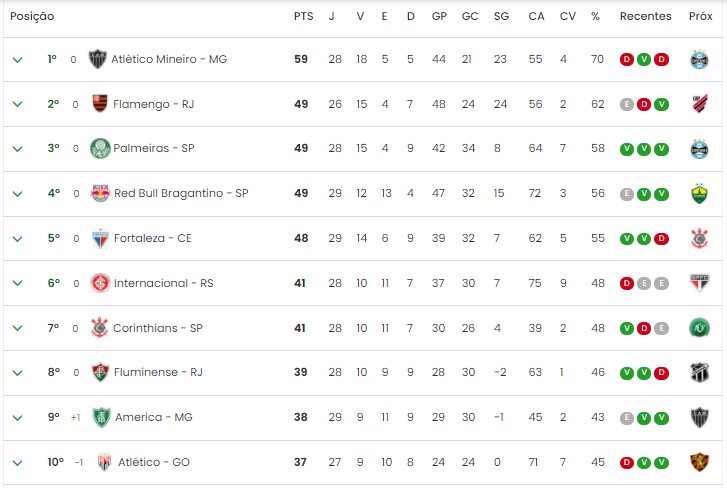Click Corinthians next opponent Chapecoense crest

click(x=700, y=328)
